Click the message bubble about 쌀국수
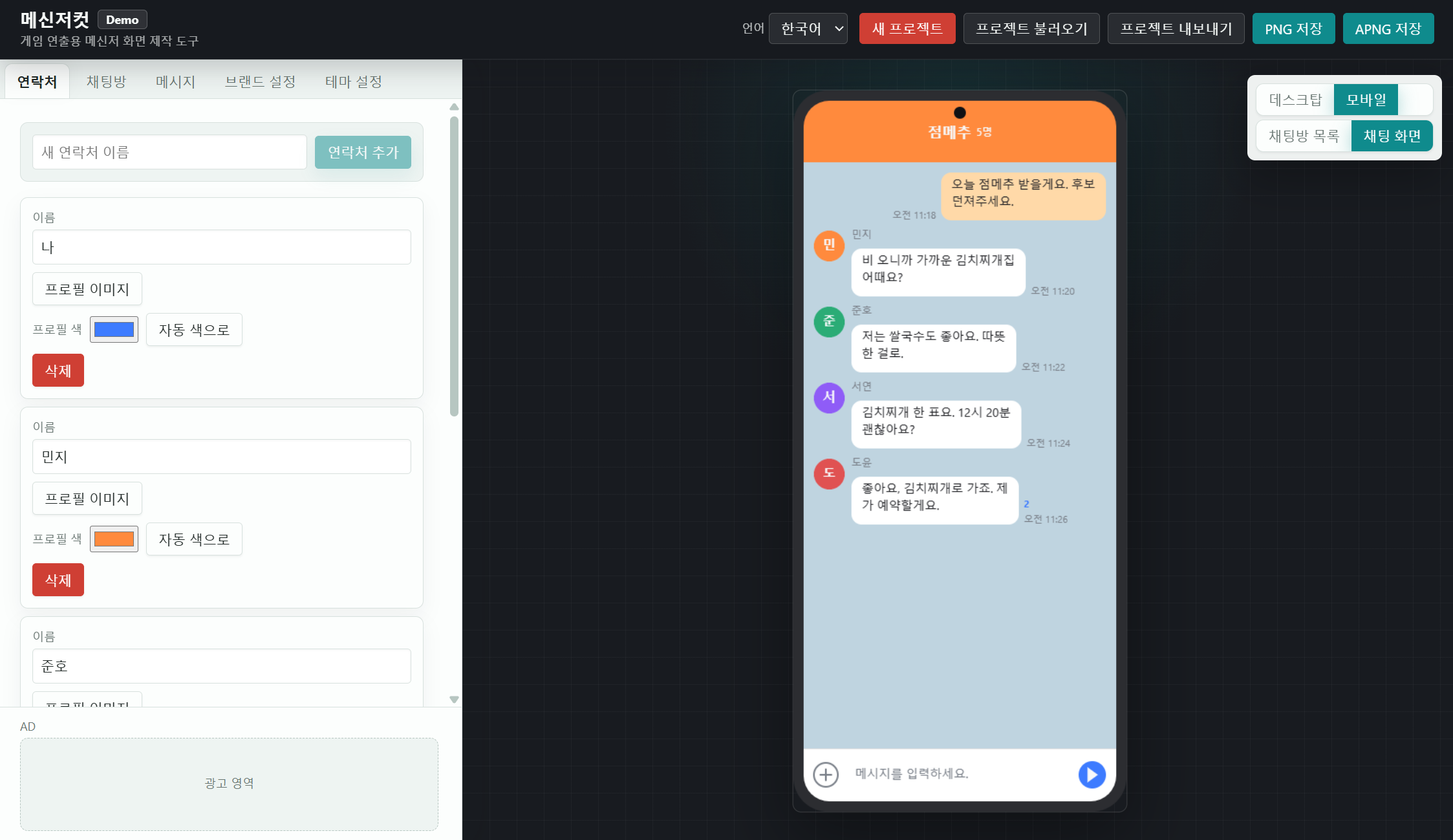The width and height of the screenshot is (1453, 840). (x=934, y=349)
